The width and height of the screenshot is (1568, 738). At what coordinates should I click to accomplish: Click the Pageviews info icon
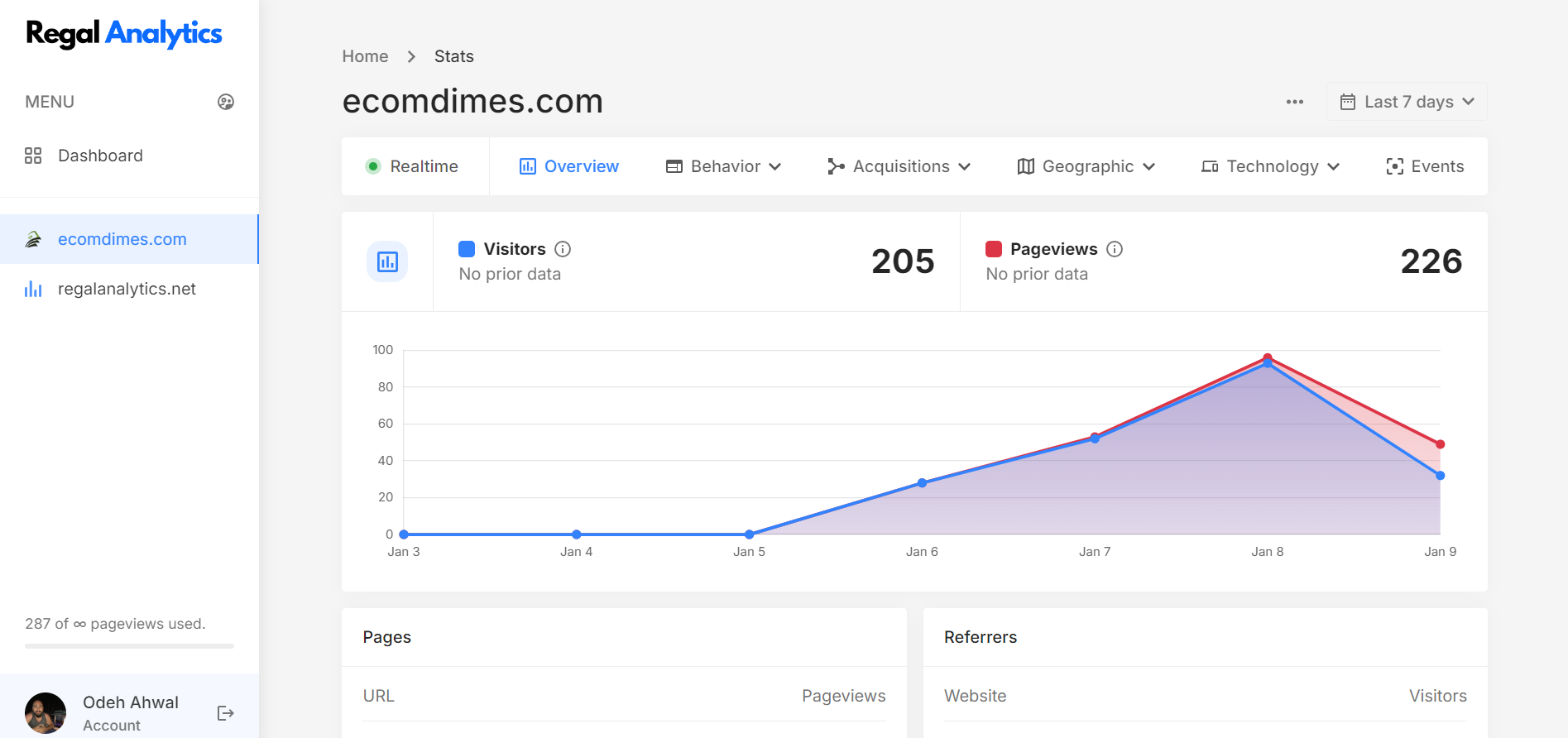click(x=1115, y=249)
